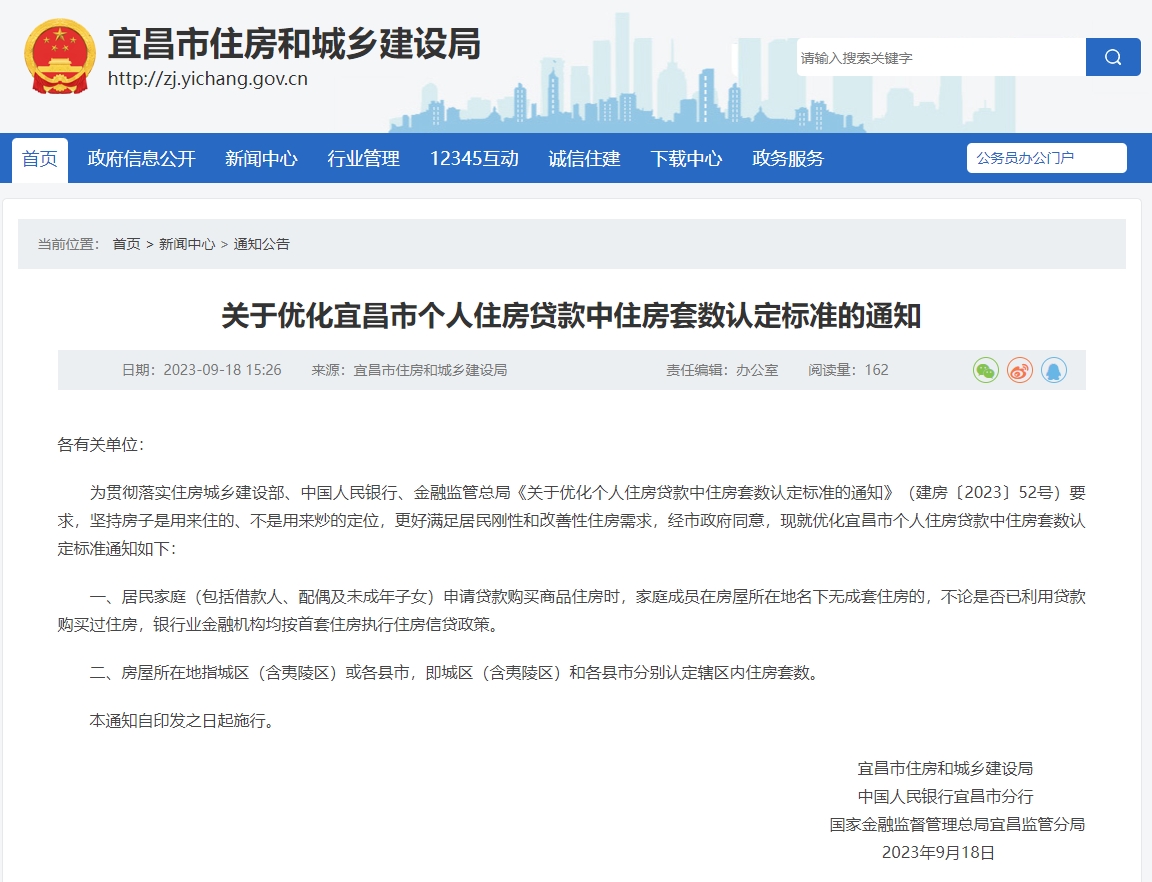Open the 12345互动 navigation item
The height and width of the screenshot is (882, 1152).
coord(474,159)
